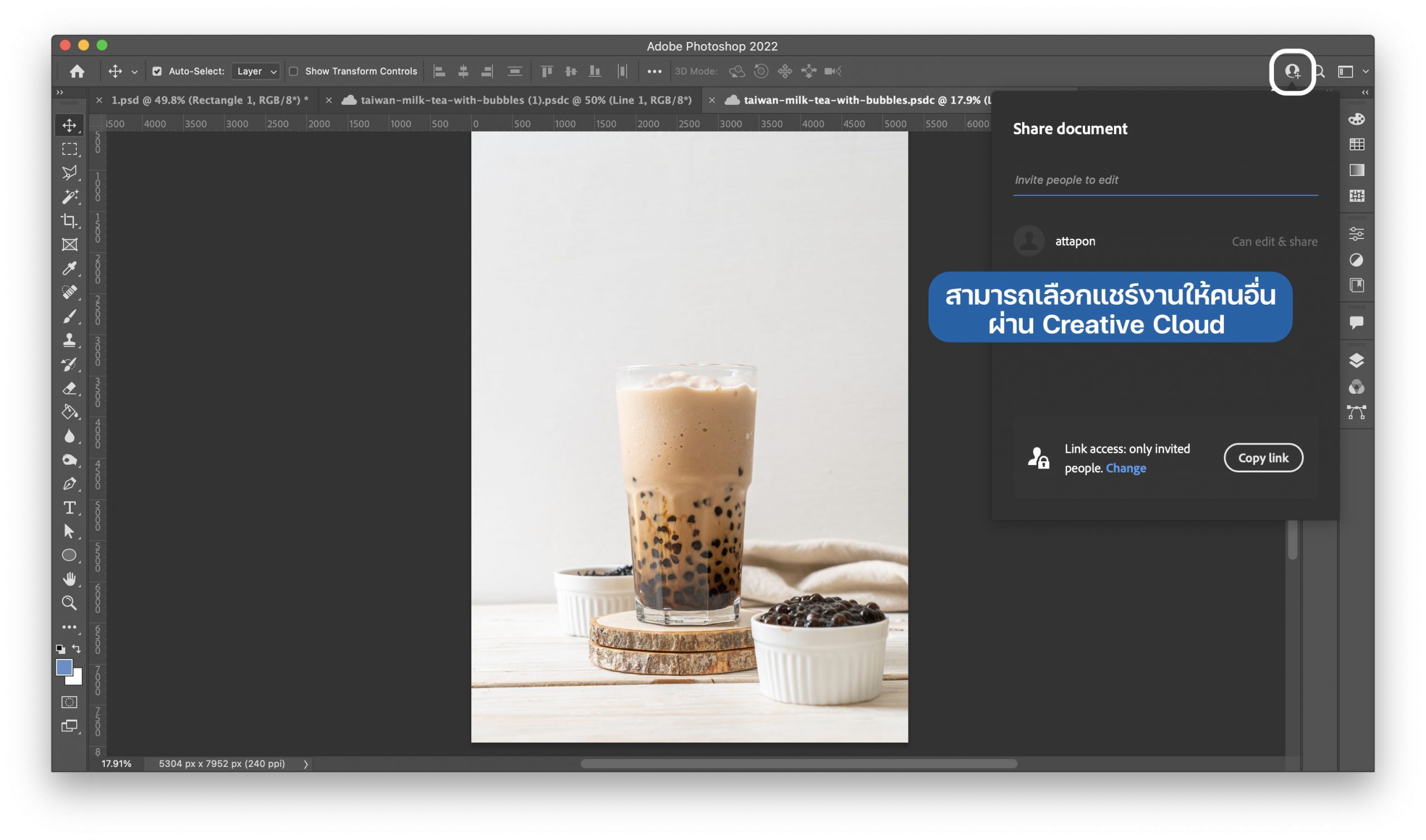Screen dimensions: 1426x840
Task: Expand the workspace switcher dropdown
Action: pos(1365,71)
